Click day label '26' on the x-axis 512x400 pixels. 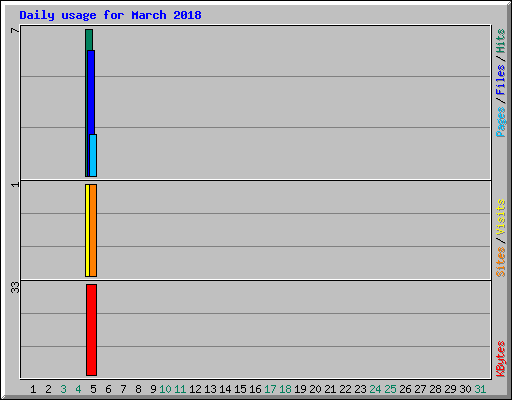[x=405, y=389]
